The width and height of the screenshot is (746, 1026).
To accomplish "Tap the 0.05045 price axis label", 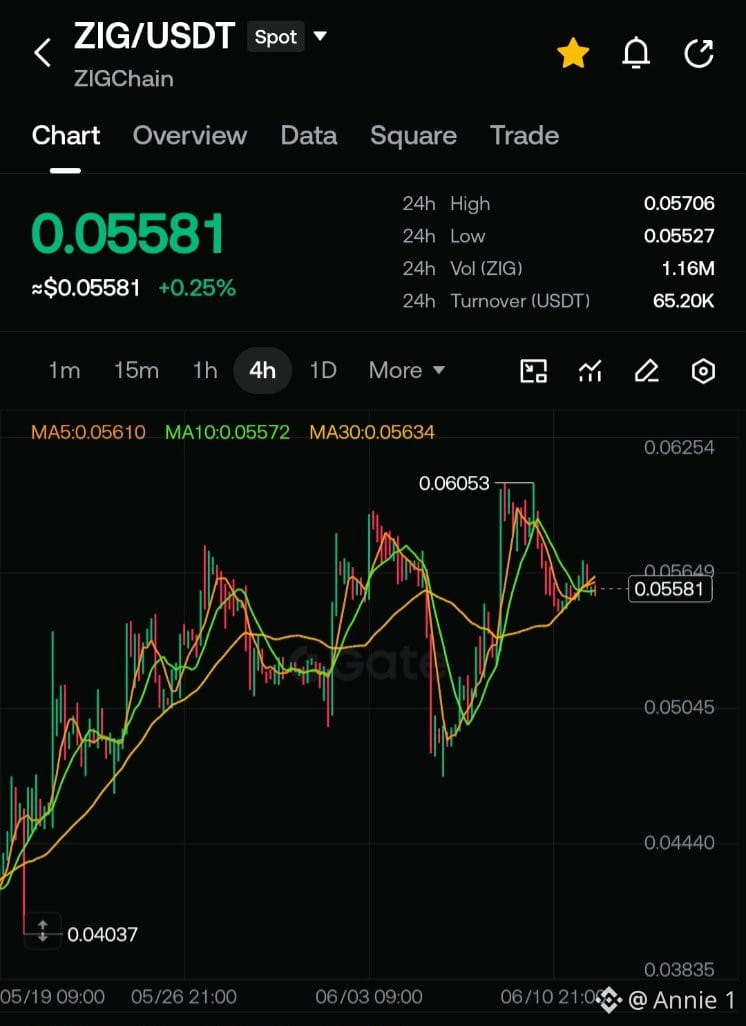I will (679, 707).
